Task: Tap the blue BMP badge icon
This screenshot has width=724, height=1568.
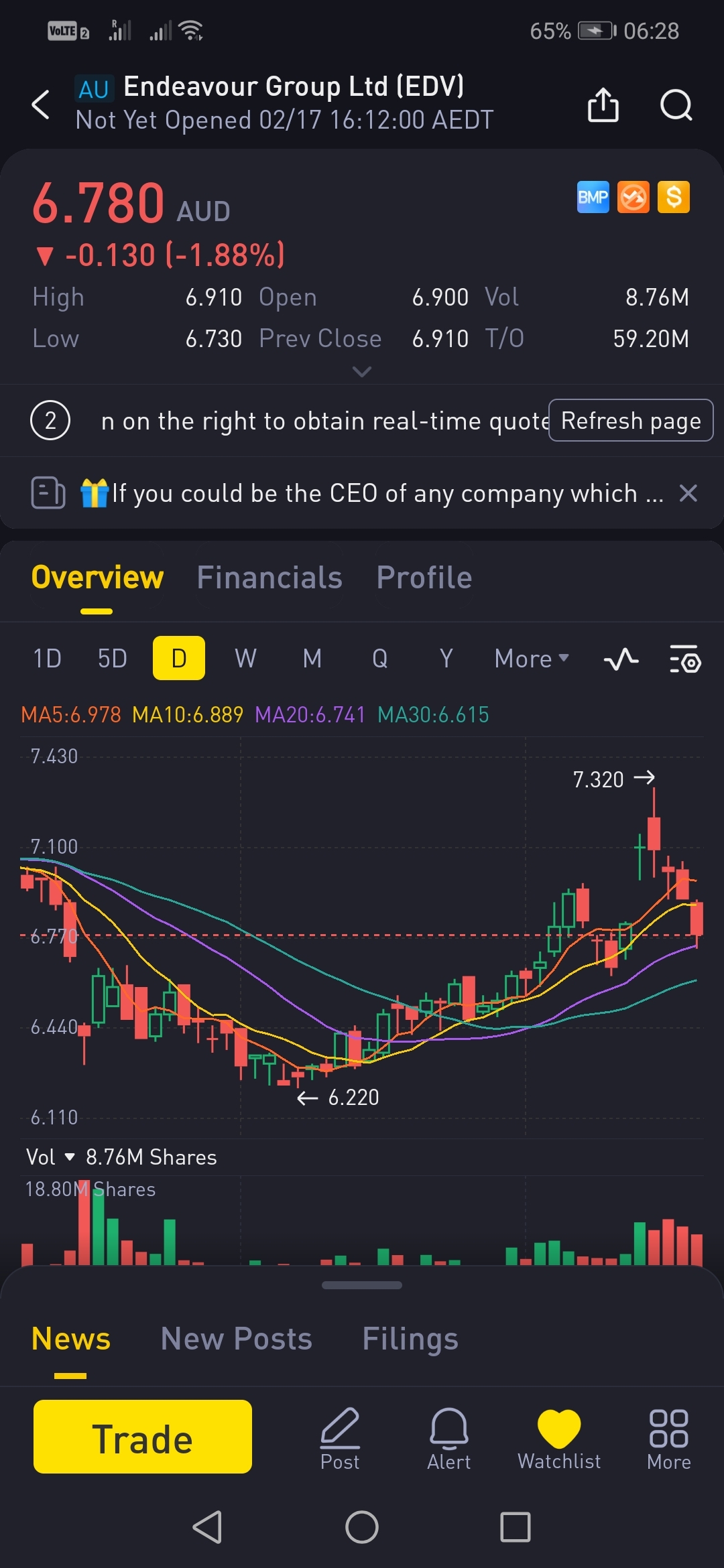Action: click(593, 197)
